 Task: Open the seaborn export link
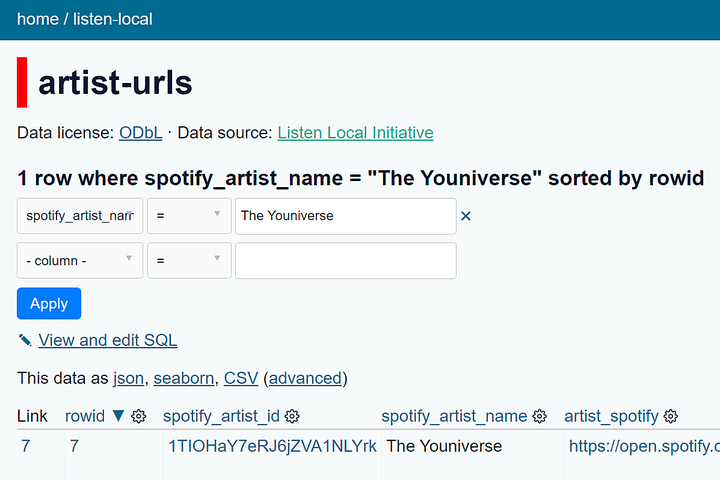coord(183,378)
